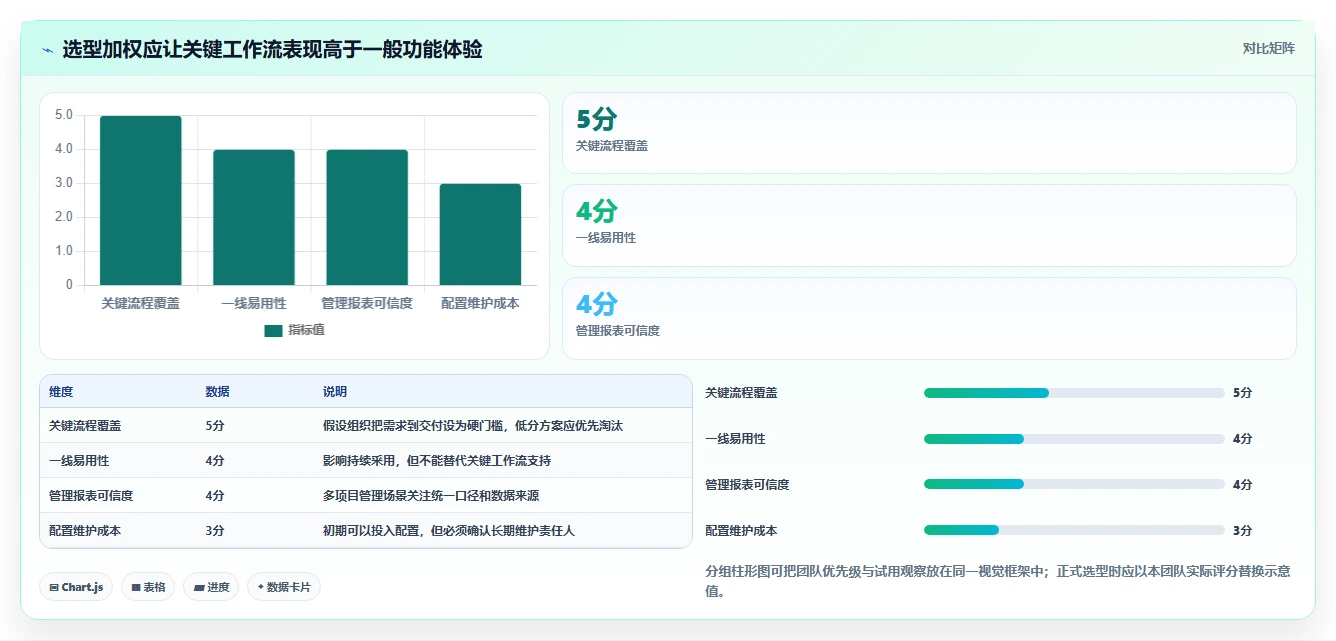Click the 配置维护成本 x-axis label under the chart
The height and width of the screenshot is (641, 1336).
click(x=480, y=303)
